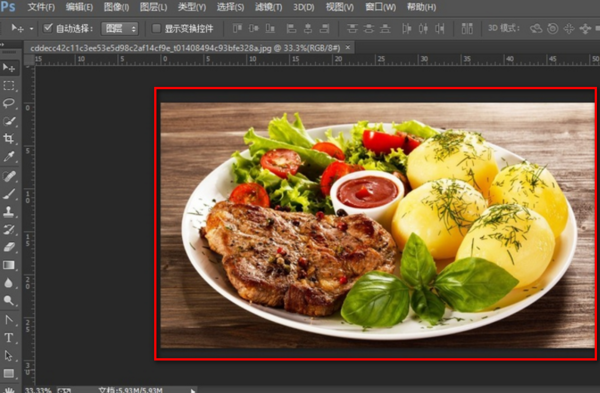The image size is (600, 393).
Task: Select the Path Selection tool
Action: 8,355
